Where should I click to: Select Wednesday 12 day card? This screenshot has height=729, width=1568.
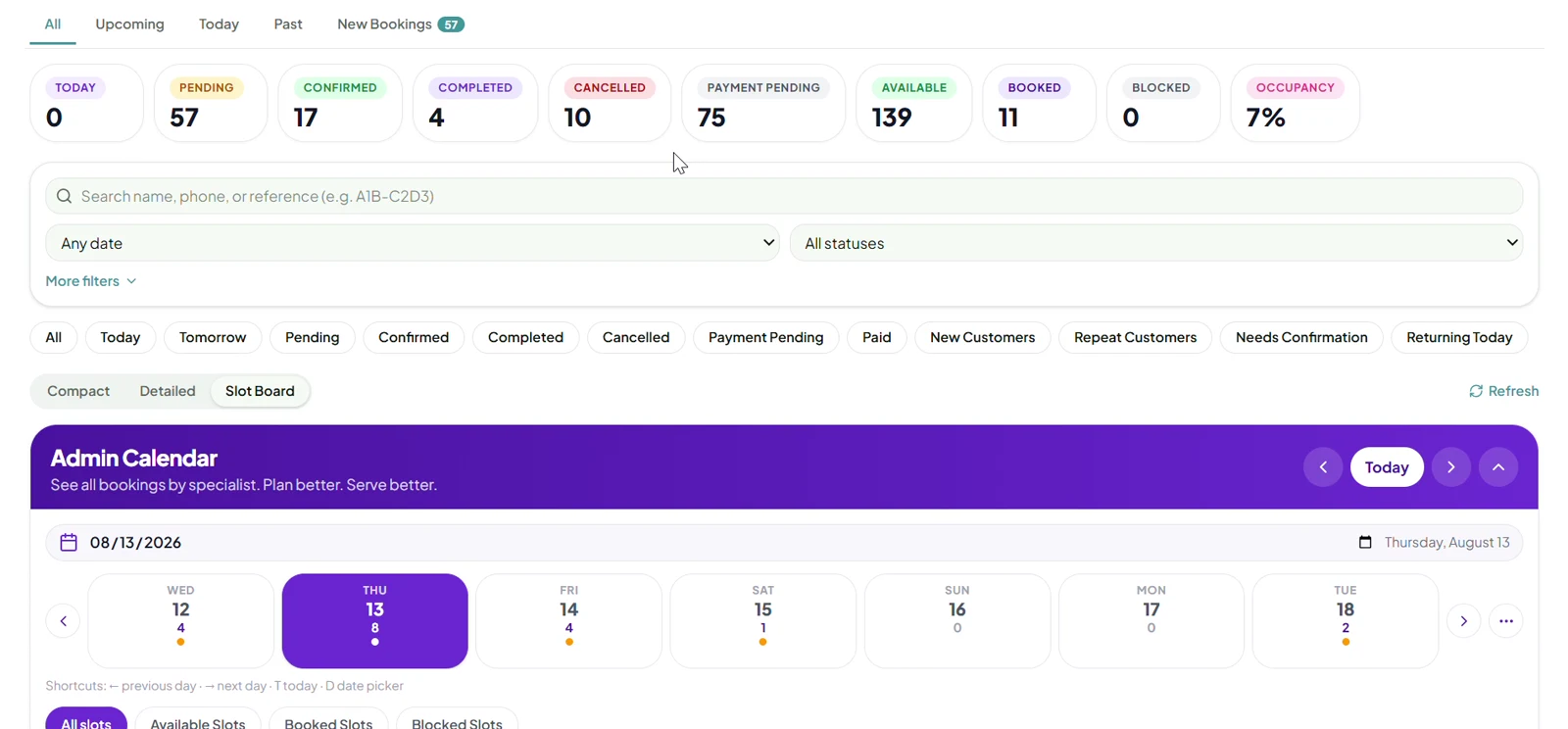[x=181, y=621]
